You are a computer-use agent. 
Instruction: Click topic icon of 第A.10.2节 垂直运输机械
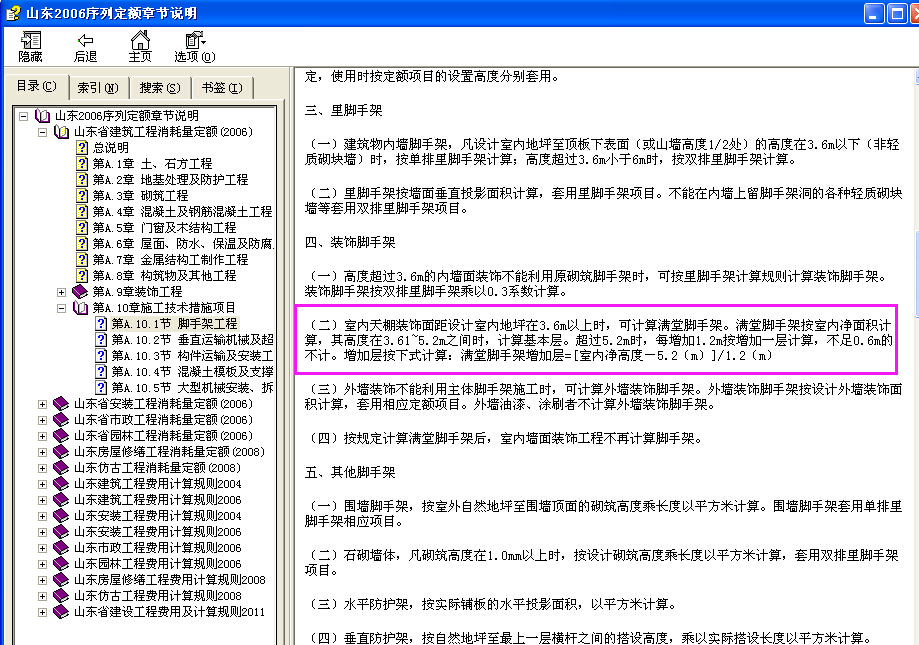coord(101,340)
